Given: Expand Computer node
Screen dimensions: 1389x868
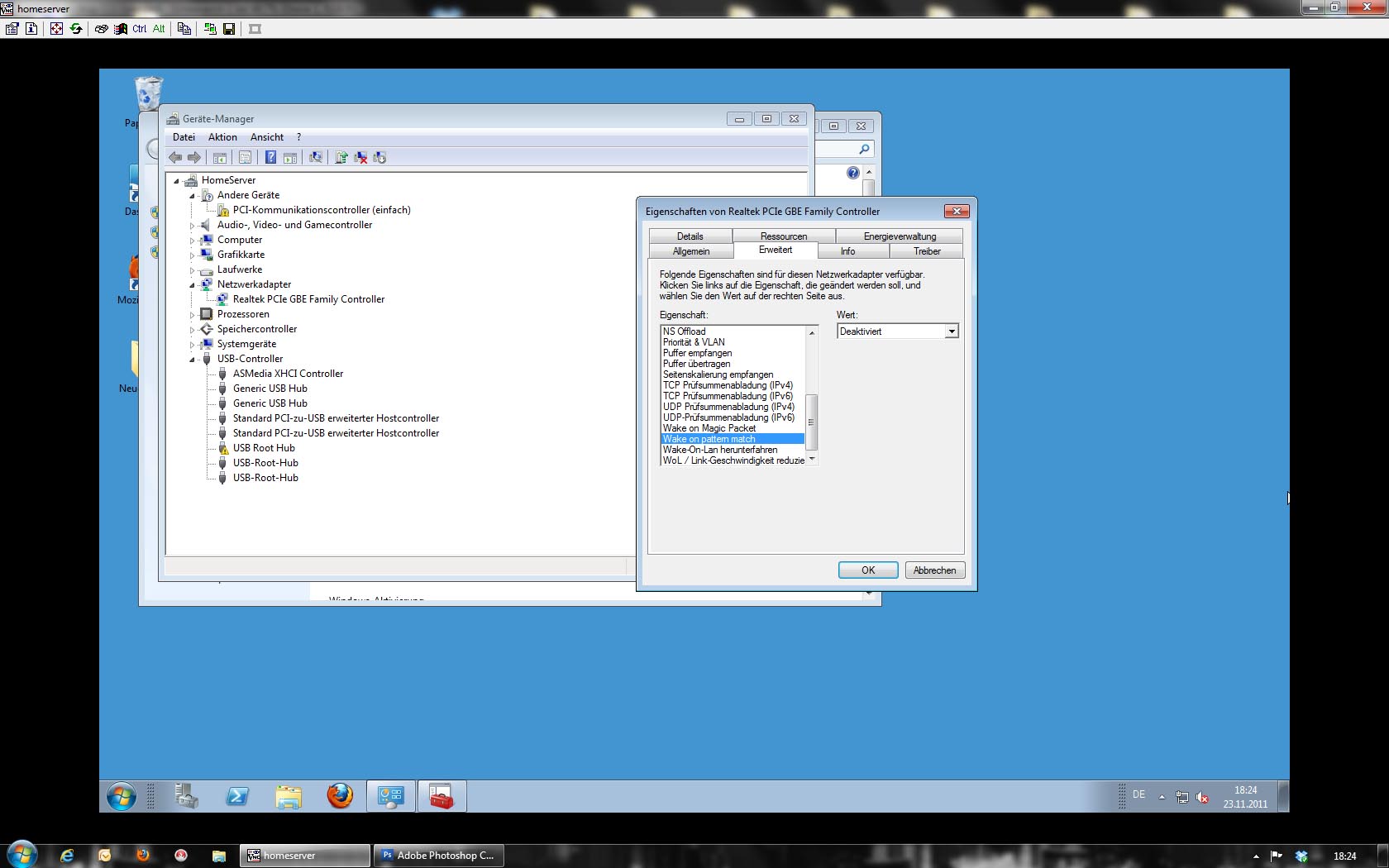Looking at the screenshot, I should tap(192, 241).
